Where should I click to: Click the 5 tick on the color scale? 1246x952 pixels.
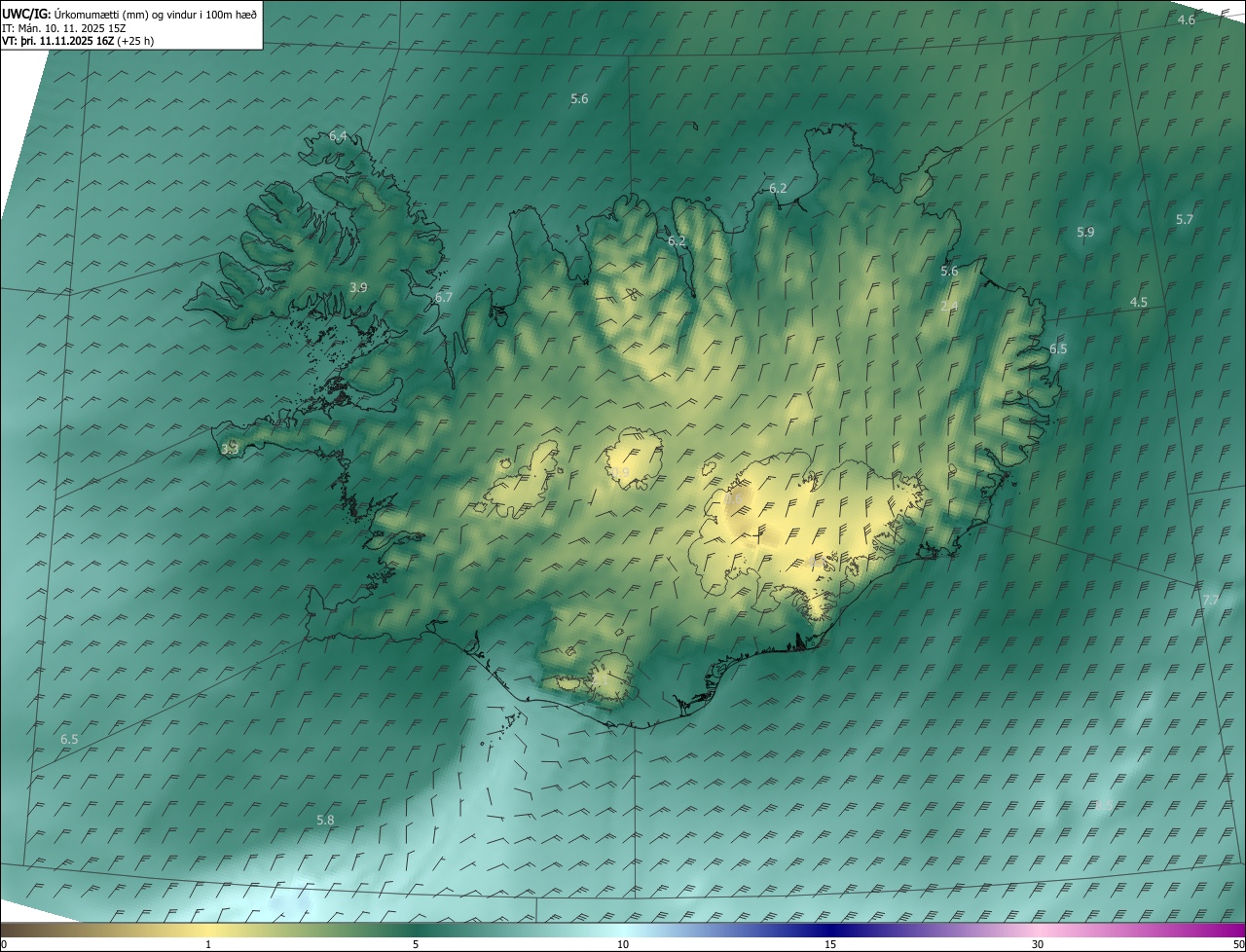tap(416, 944)
